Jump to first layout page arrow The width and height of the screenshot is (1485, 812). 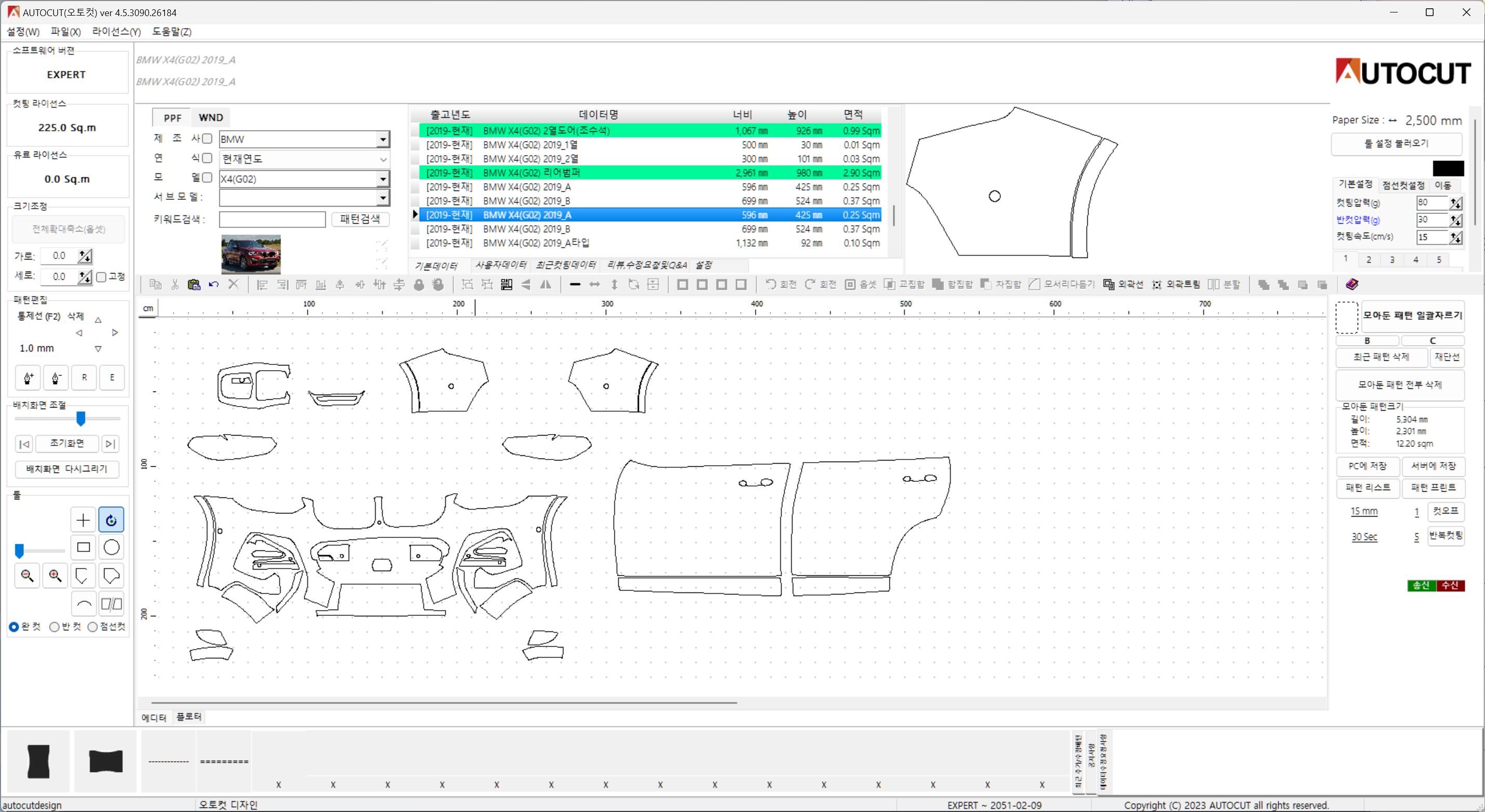[24, 444]
